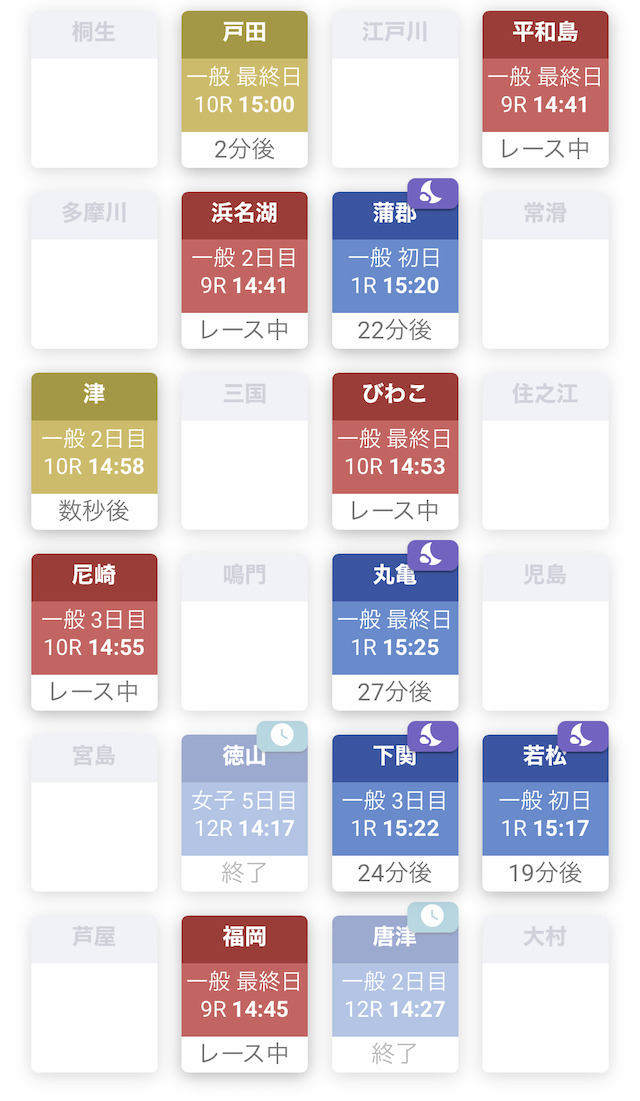640x1101 pixels.
Task: Click the clock icon on 徳山 card
Action: (x=282, y=736)
